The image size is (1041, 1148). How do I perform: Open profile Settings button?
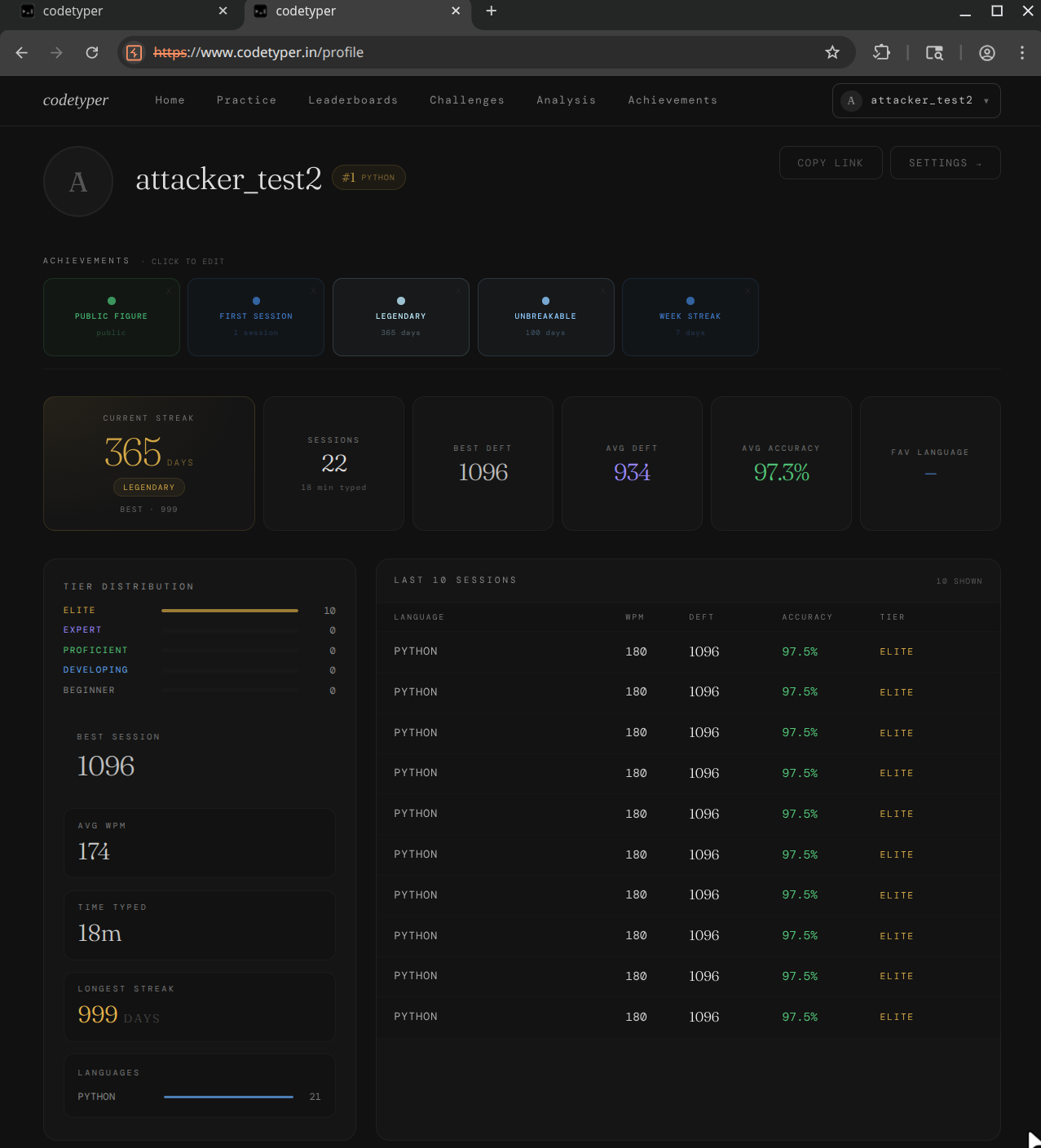[946, 163]
